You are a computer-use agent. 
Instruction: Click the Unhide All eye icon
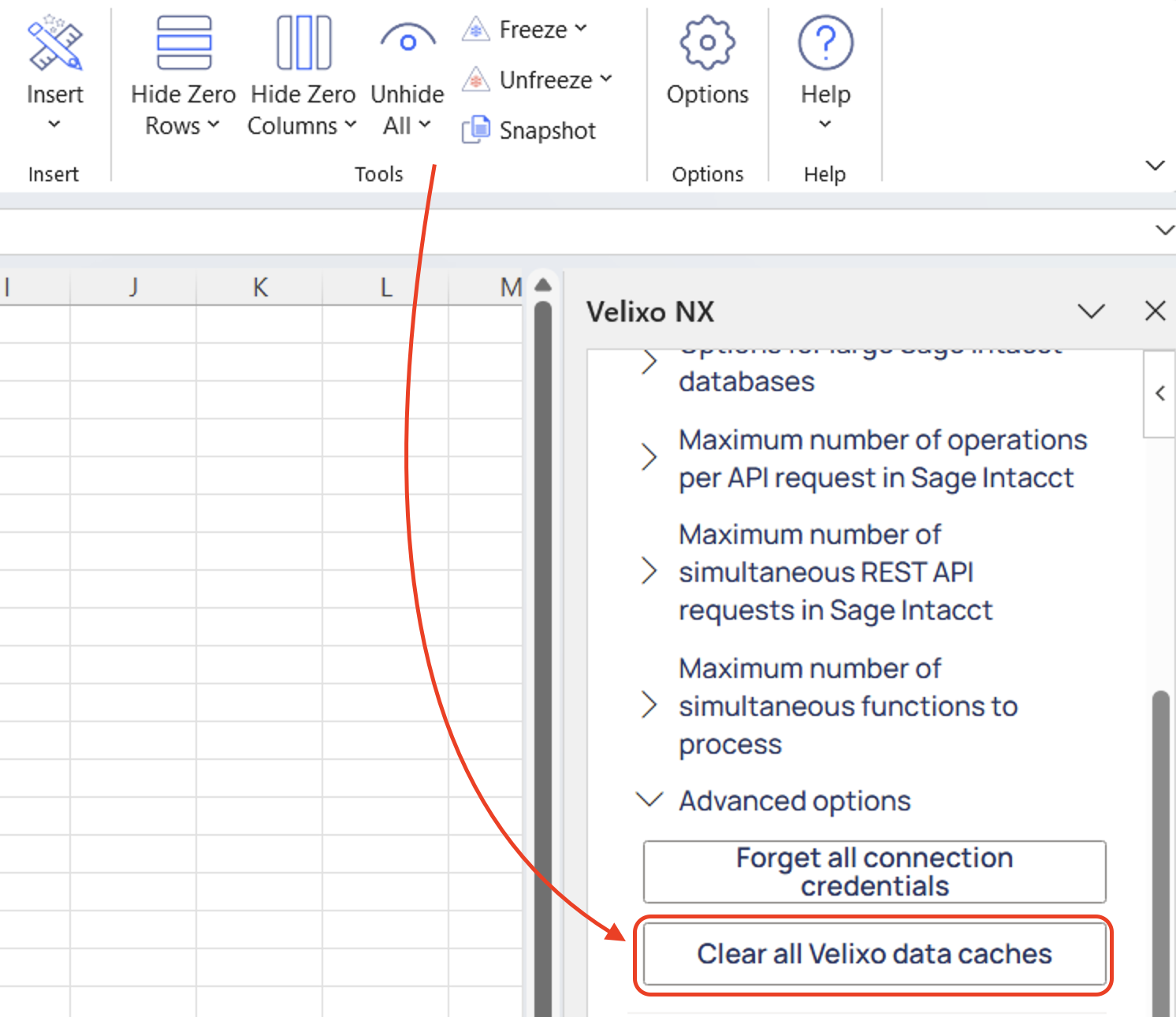coord(408,41)
